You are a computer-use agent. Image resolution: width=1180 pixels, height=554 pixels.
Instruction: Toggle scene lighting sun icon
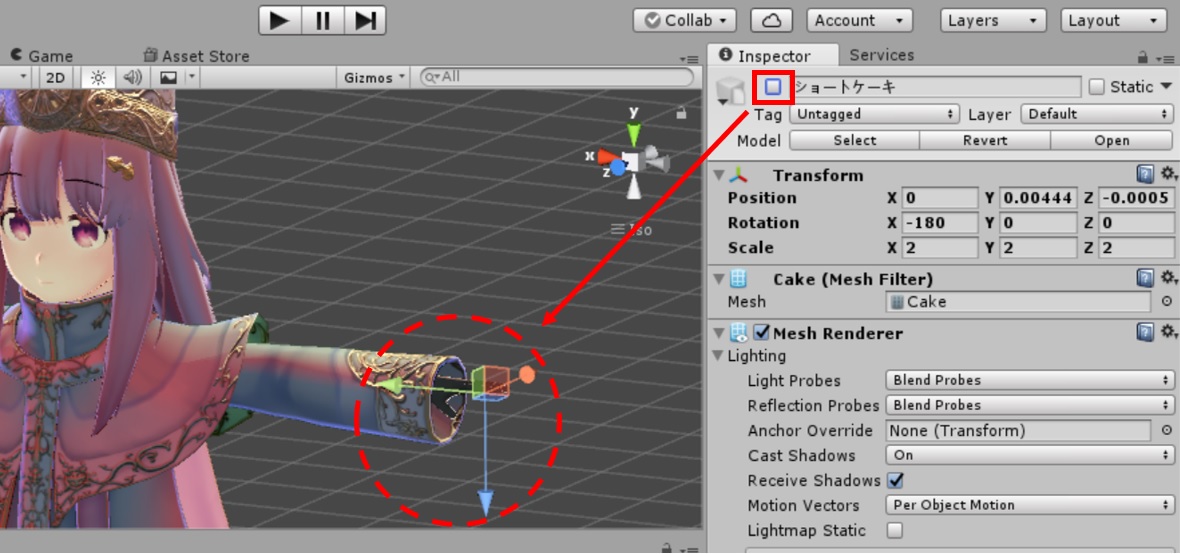coord(99,77)
